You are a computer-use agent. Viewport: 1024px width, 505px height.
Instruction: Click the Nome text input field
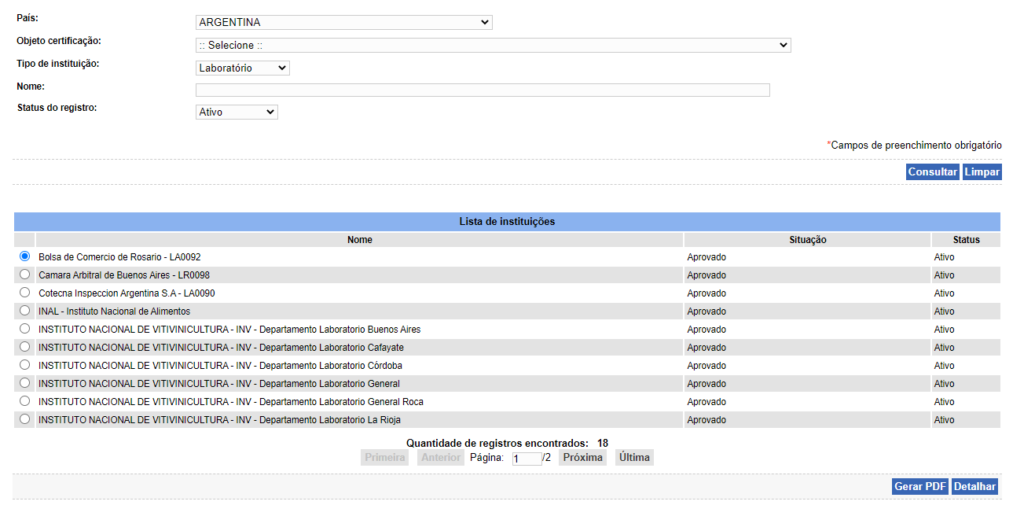coord(483,90)
